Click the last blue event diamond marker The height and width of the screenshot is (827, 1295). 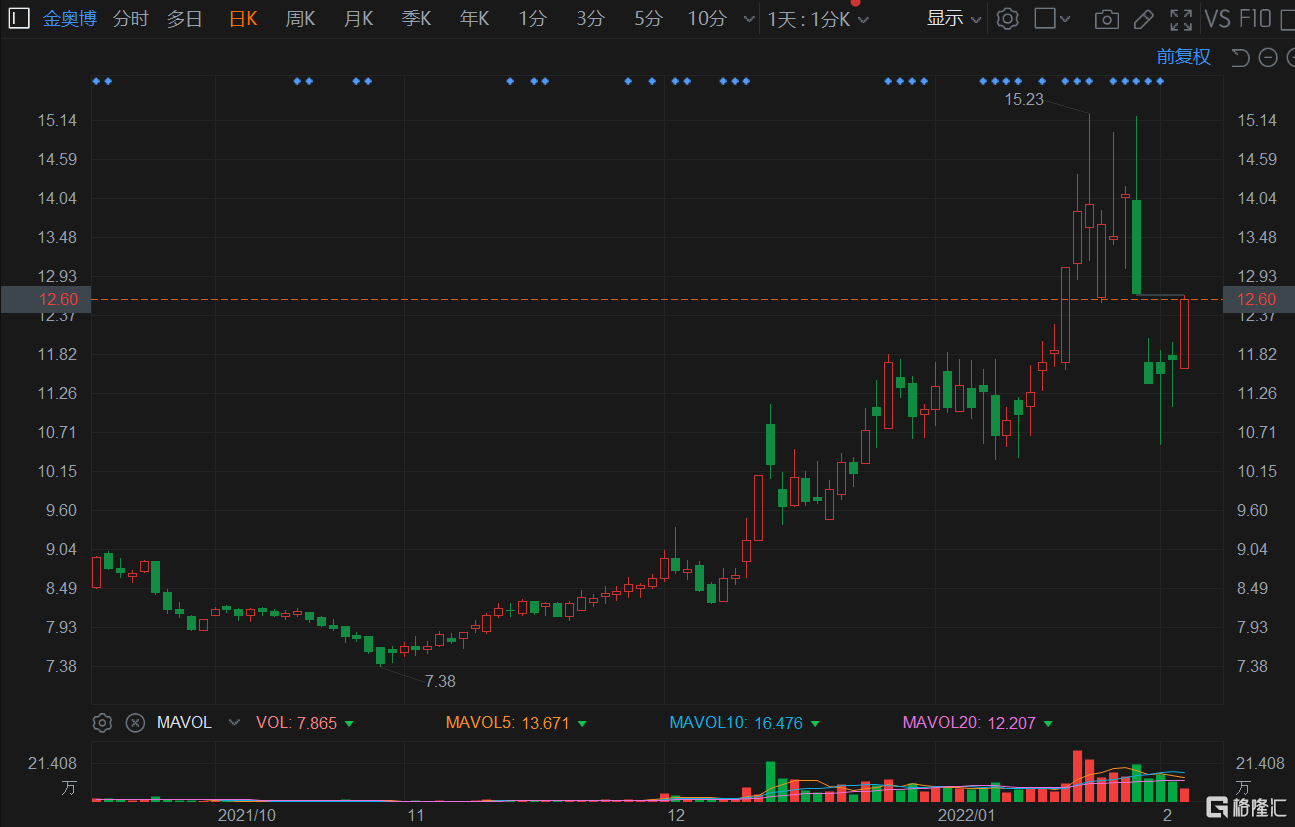pos(1160,81)
